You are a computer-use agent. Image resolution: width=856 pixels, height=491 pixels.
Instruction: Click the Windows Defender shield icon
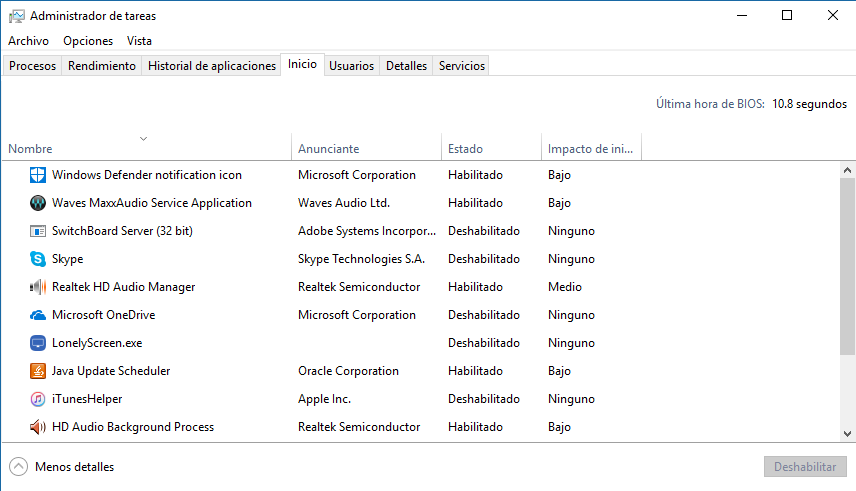(38, 175)
